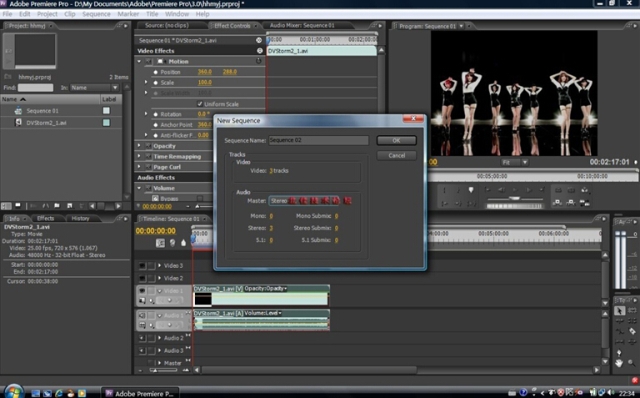This screenshot has width=640, height=398.
Task: Toggle Video 2 track output eye
Action: (142, 278)
